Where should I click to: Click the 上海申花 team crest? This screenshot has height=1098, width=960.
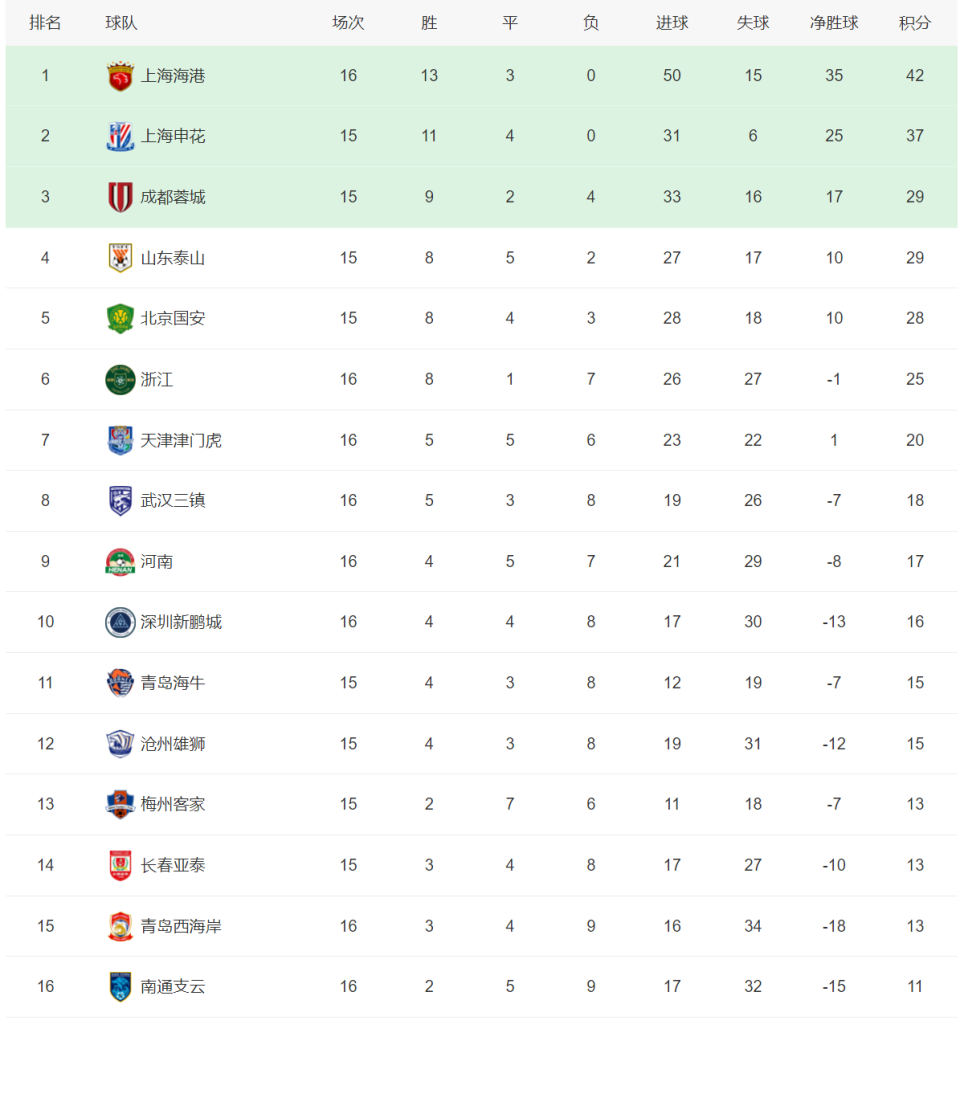120,136
